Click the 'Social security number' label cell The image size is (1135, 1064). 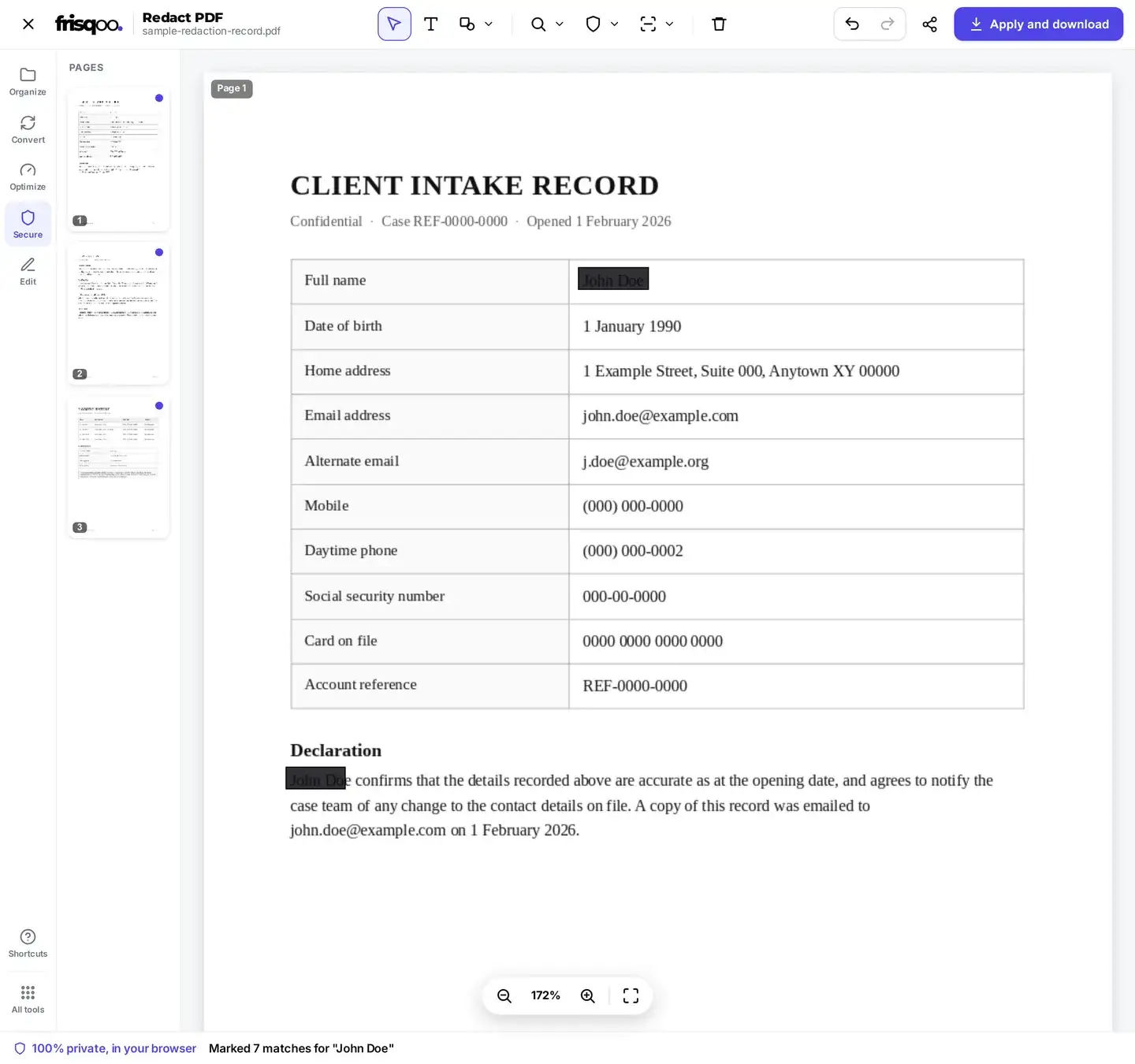430,597
